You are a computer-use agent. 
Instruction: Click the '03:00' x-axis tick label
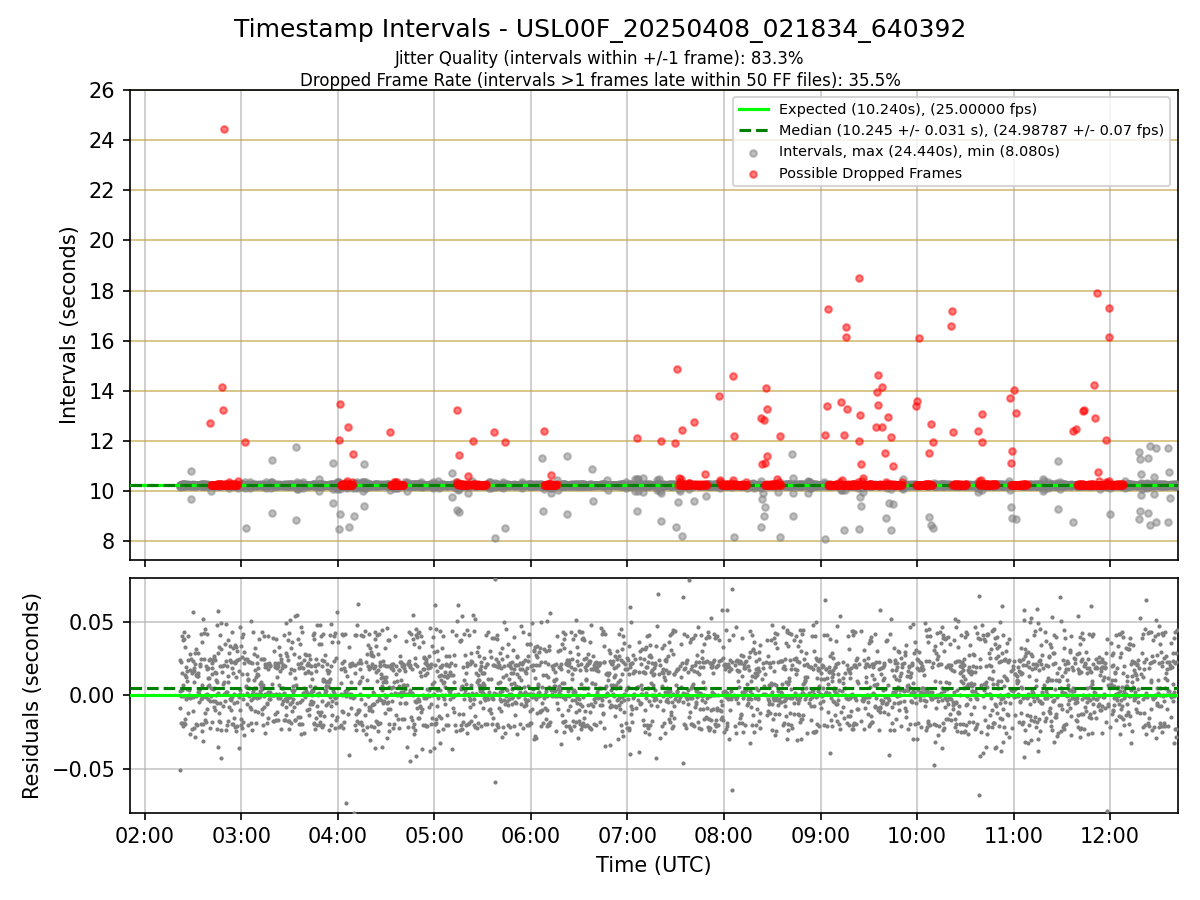tap(241, 835)
